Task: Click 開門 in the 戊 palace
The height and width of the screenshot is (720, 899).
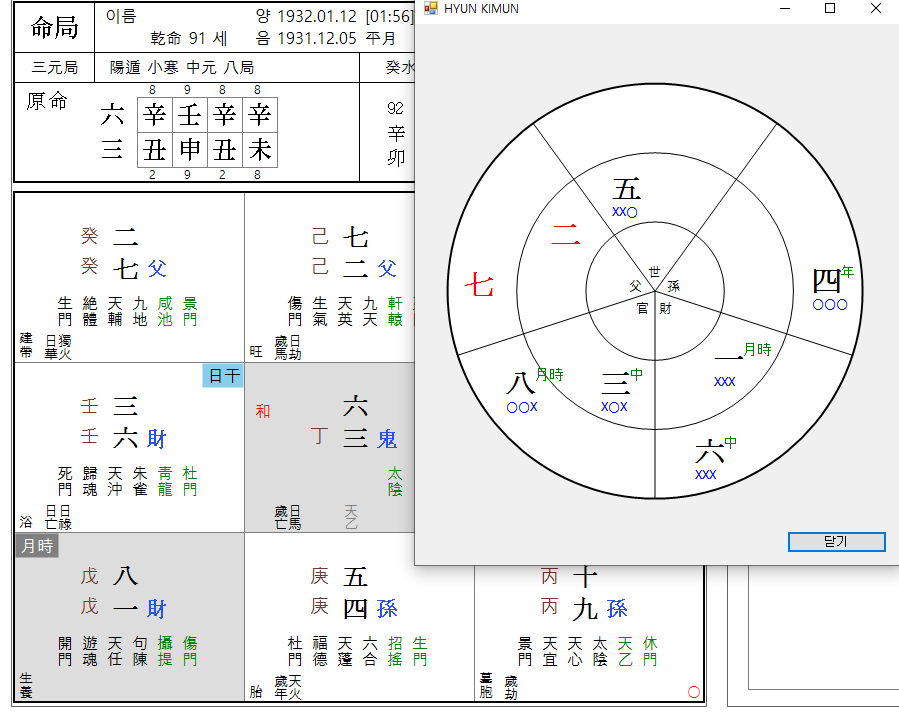Action: pyautogui.click(x=65, y=651)
